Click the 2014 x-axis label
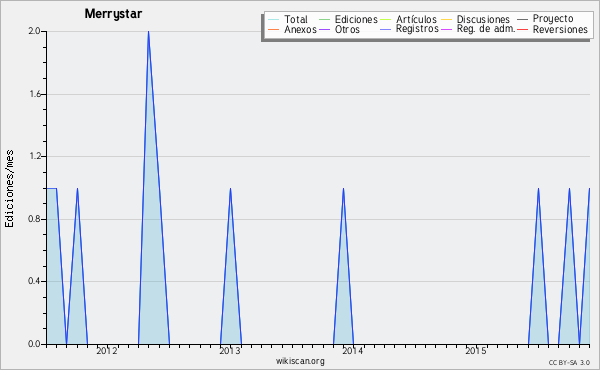This screenshot has width=600, height=370. [x=352, y=350]
